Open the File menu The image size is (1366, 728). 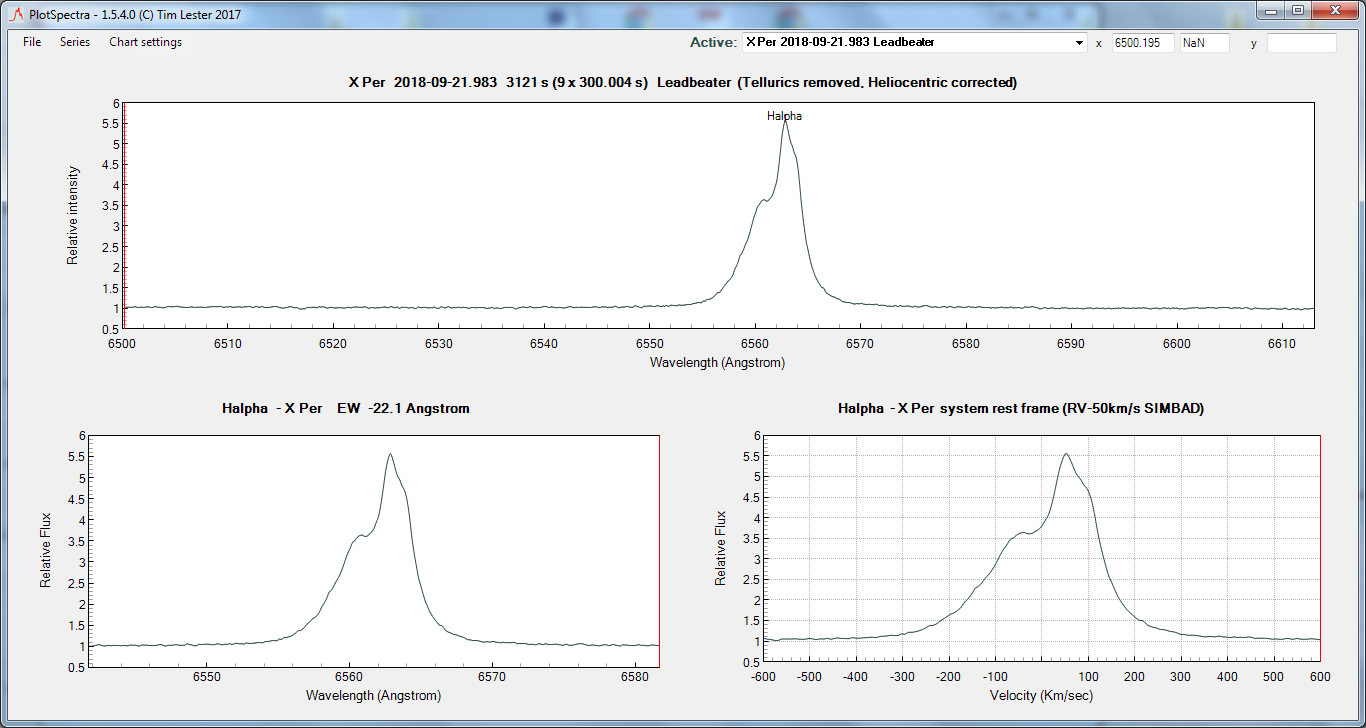[32, 42]
